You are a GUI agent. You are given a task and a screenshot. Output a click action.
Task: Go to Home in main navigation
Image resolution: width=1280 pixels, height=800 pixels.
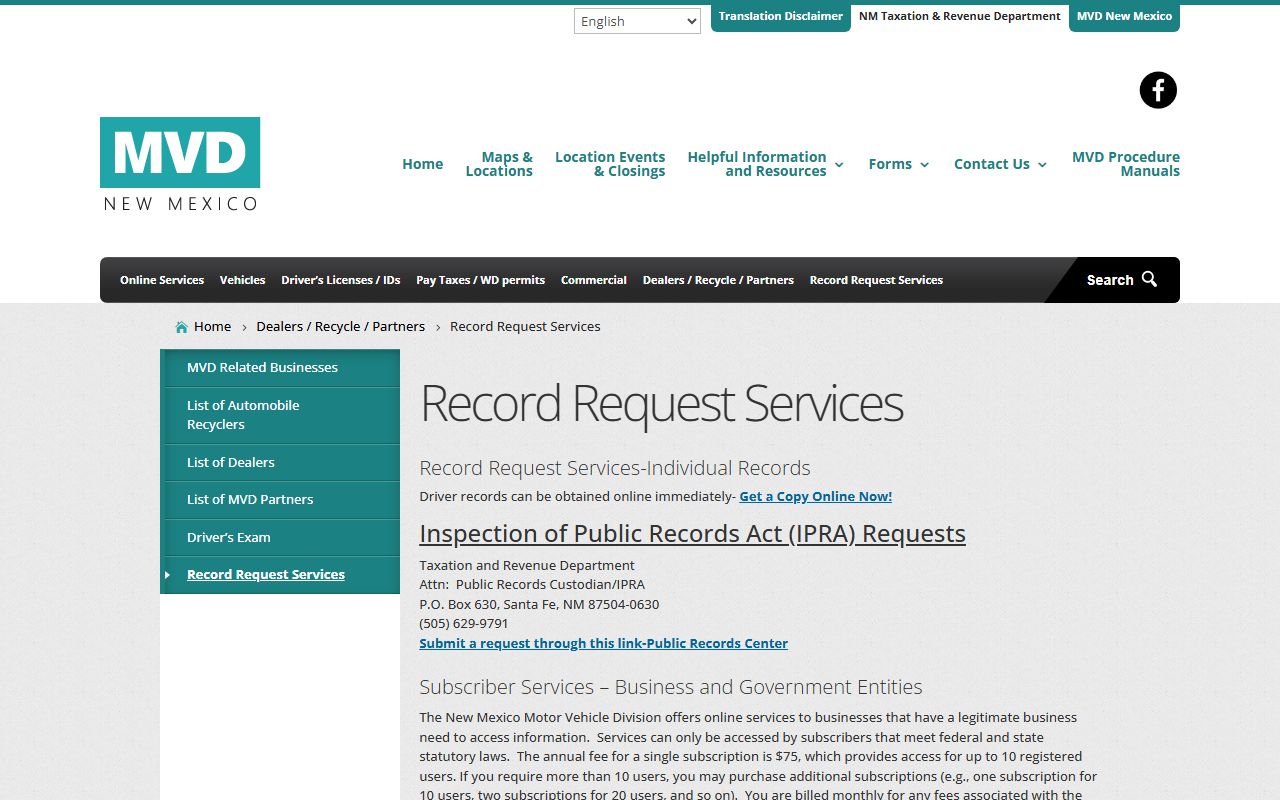[x=422, y=164]
